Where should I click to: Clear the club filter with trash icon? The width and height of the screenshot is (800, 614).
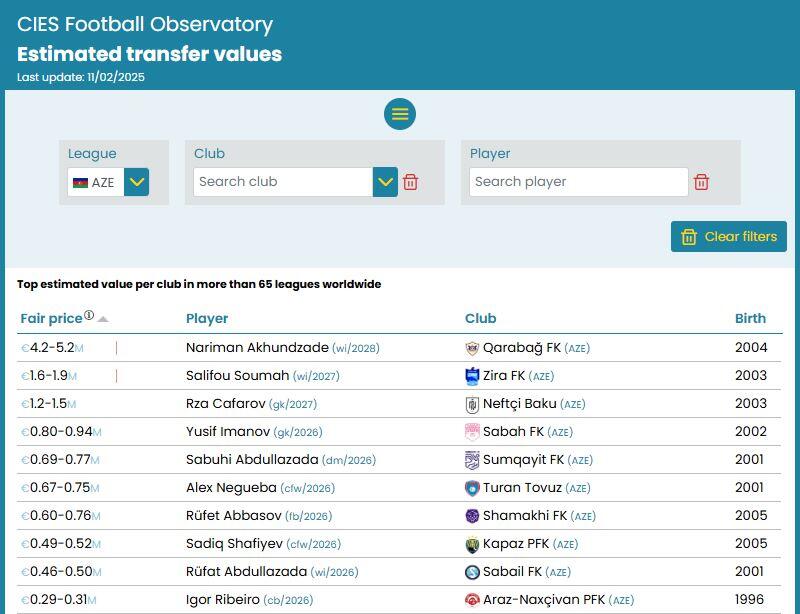click(410, 182)
